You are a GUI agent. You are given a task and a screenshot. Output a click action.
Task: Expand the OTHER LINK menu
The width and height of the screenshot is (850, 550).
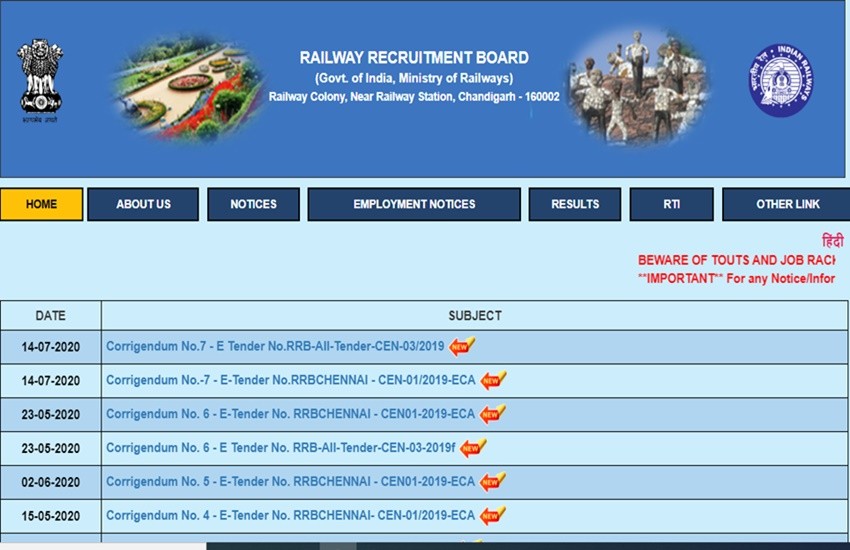point(786,204)
